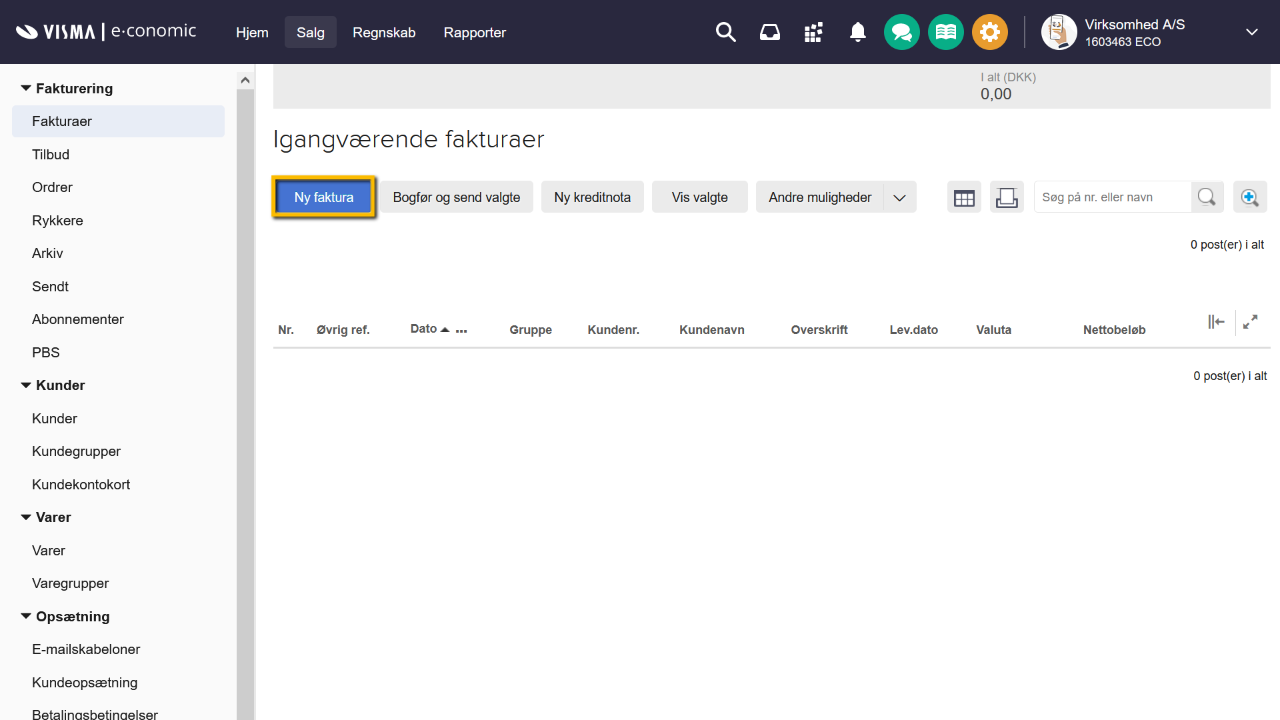Open the Virksomhed A/S account dropdown

tap(1251, 32)
